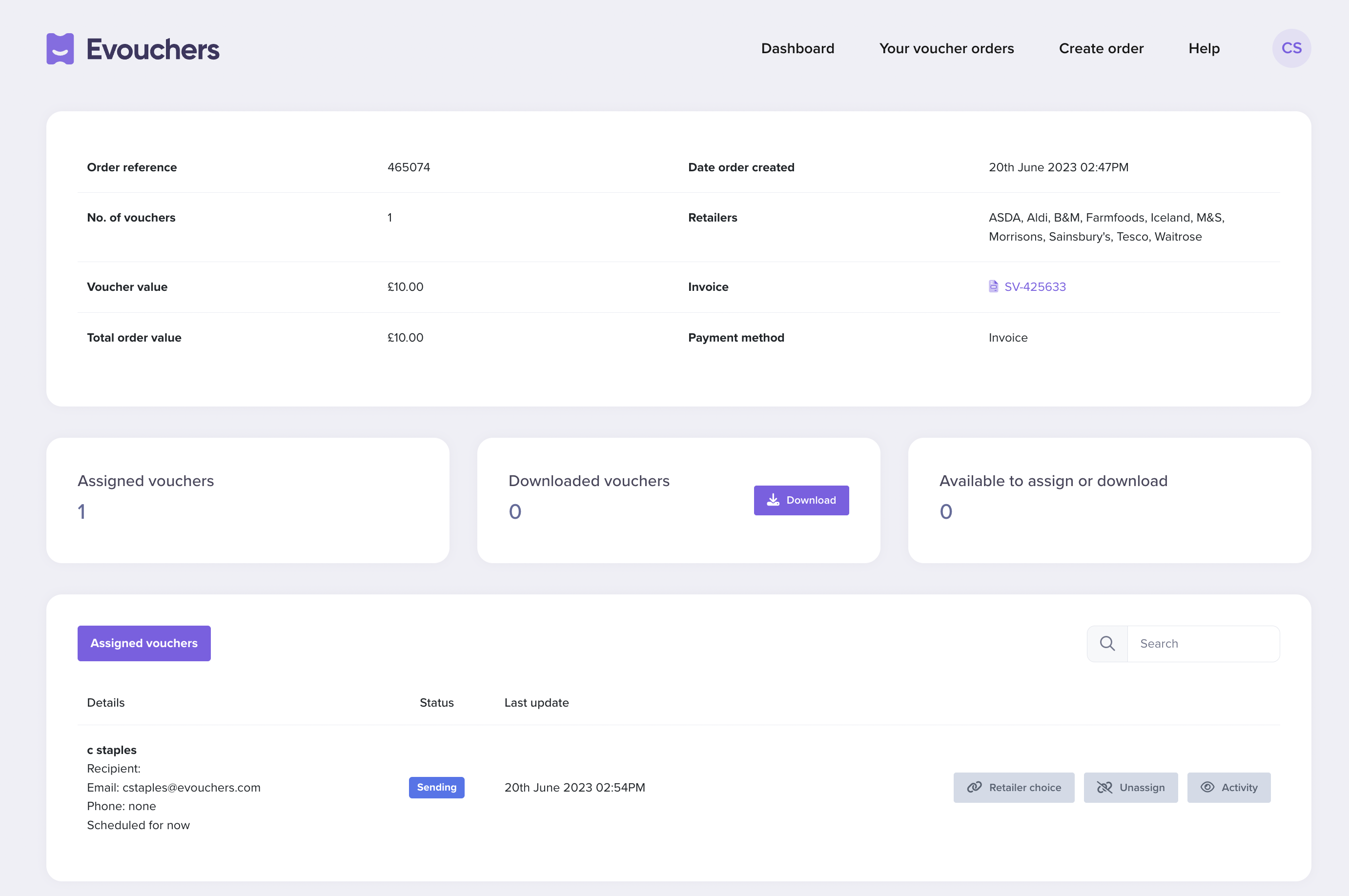Click the Available to assign or download heading

(1053, 481)
